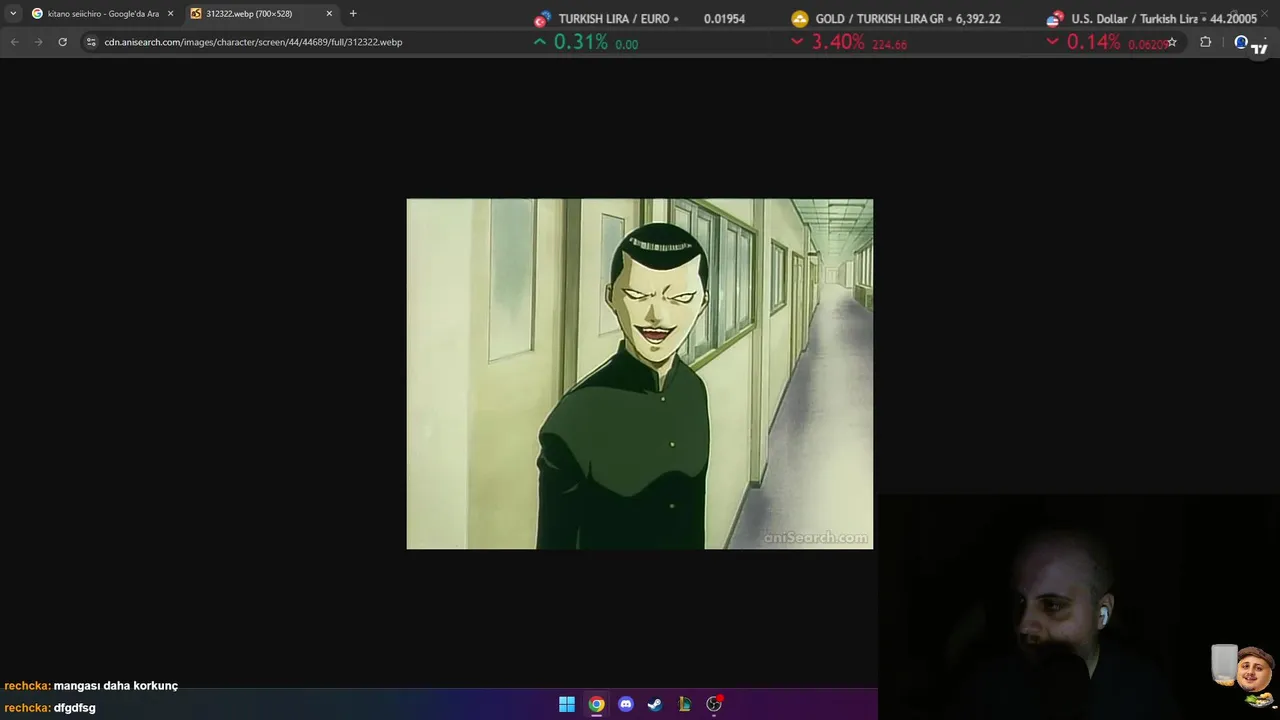
Task: Go back to the previous page
Action: click(x=14, y=42)
